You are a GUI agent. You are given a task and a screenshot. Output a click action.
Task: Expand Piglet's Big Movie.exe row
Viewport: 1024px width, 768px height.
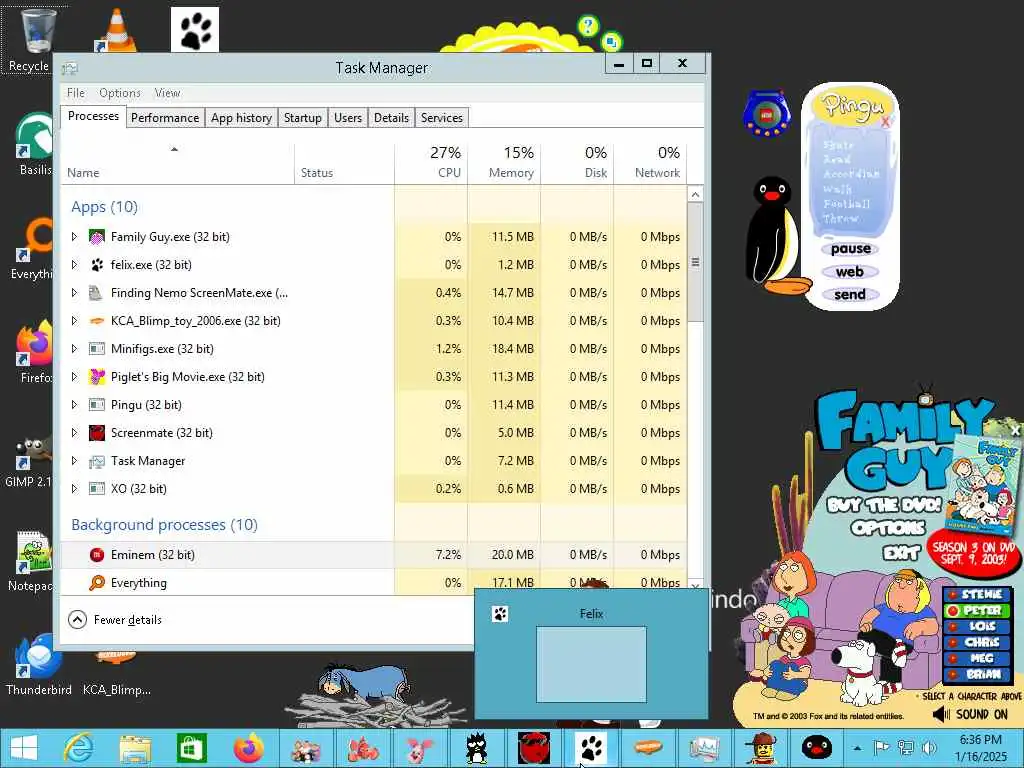pyautogui.click(x=74, y=377)
